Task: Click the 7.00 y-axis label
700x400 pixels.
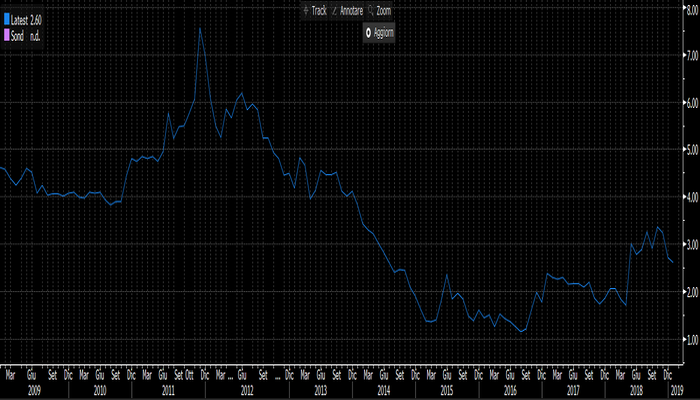Action: tap(690, 55)
